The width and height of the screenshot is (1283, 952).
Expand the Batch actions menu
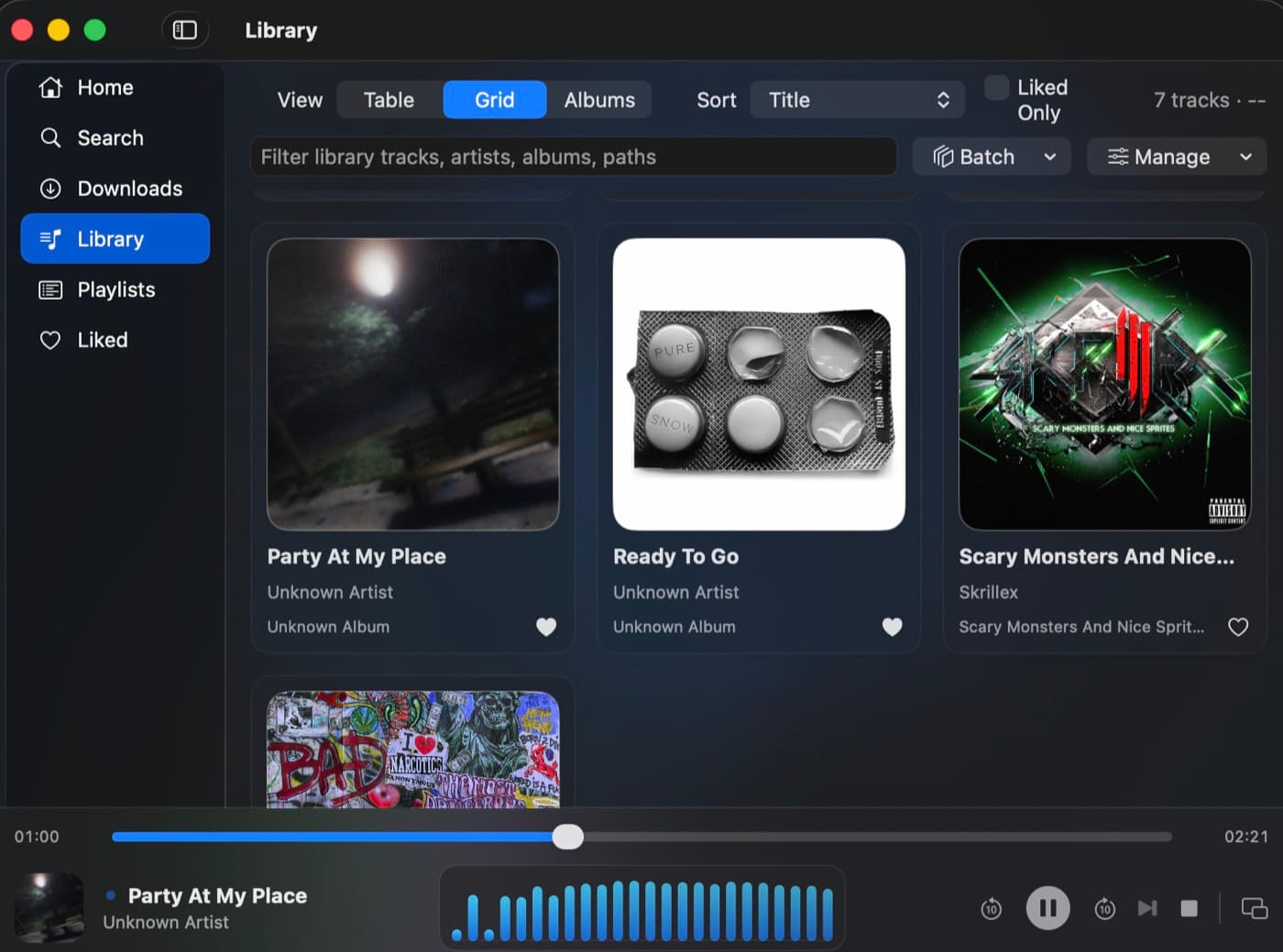click(x=992, y=156)
